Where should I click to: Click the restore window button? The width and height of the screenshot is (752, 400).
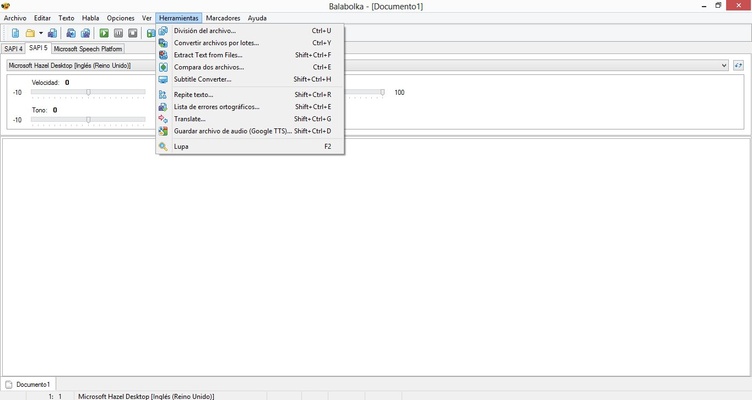[x=718, y=5]
